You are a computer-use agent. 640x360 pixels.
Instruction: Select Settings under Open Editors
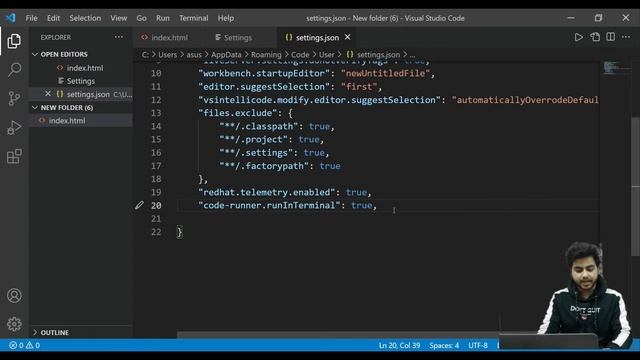click(81, 81)
